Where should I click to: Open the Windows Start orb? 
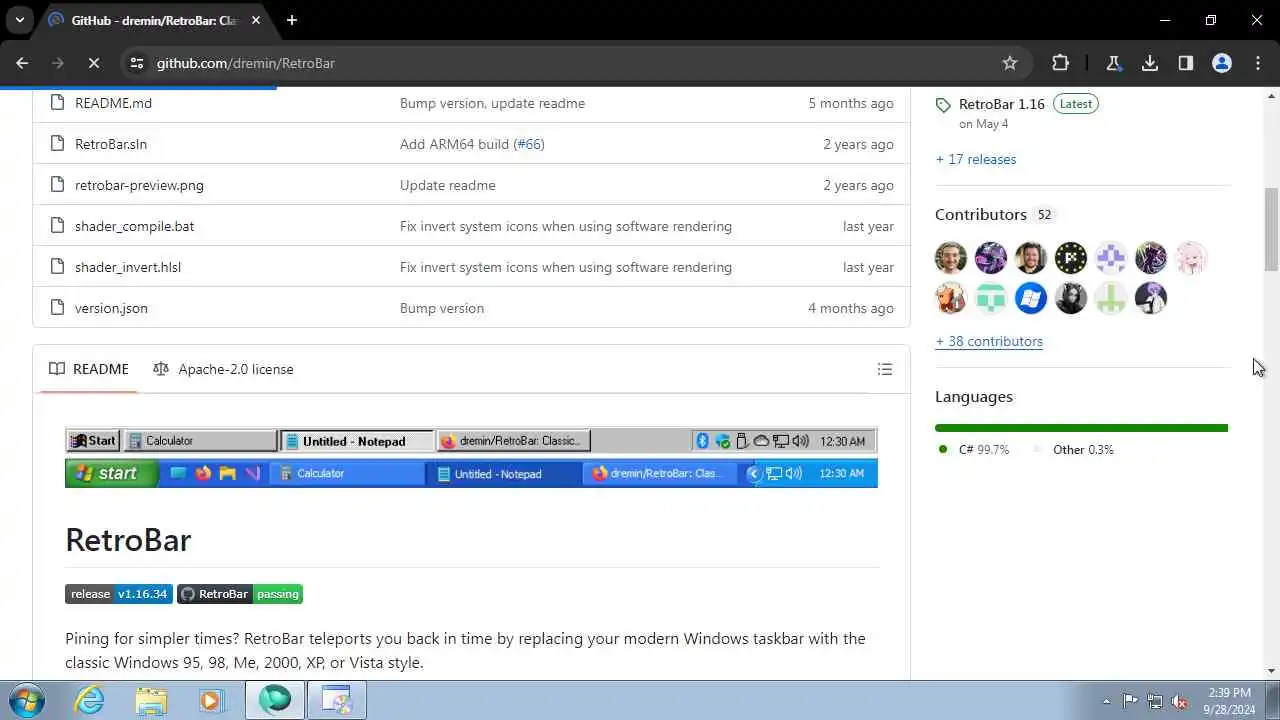27,700
